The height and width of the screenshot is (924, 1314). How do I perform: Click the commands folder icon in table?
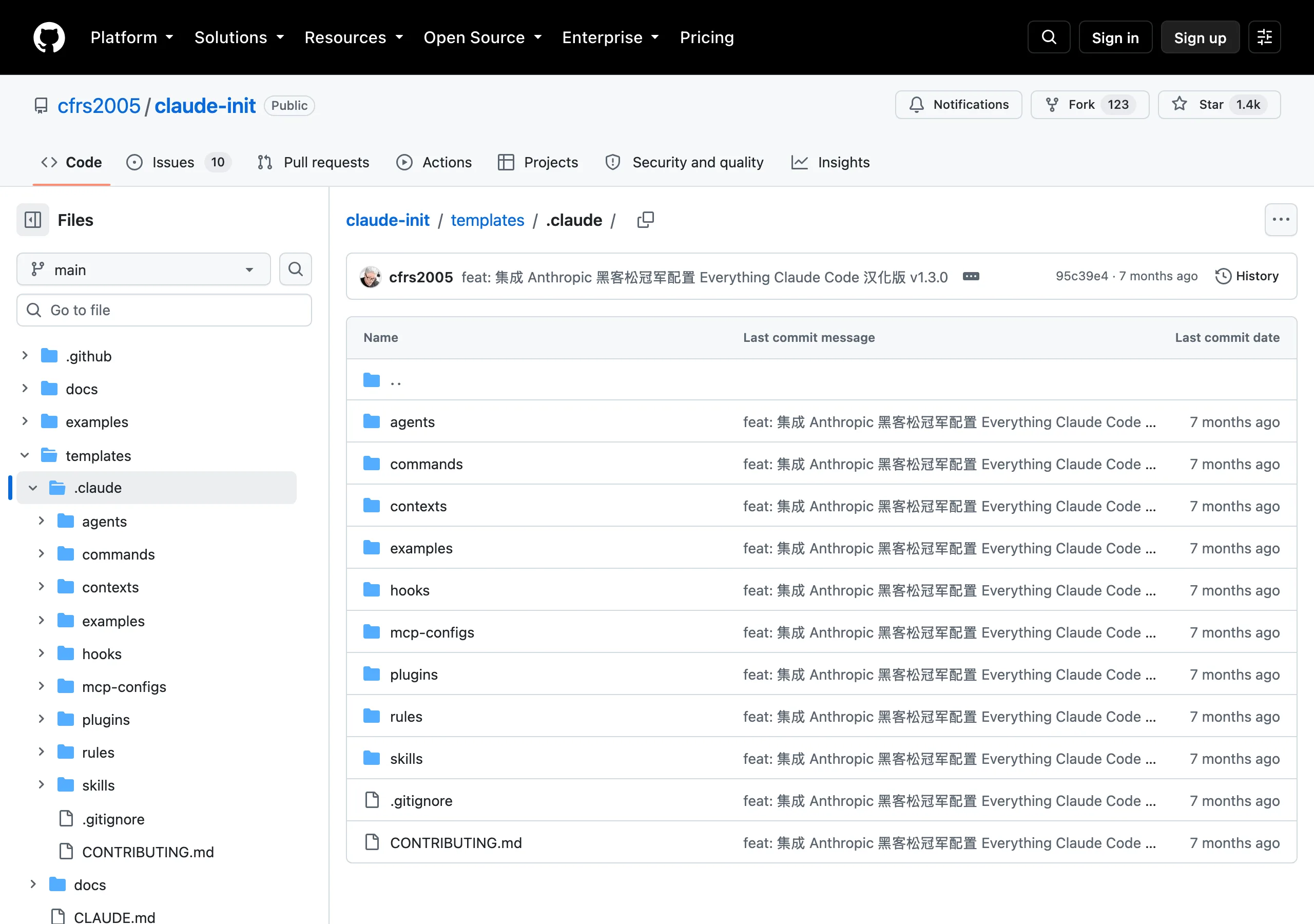[x=372, y=464]
